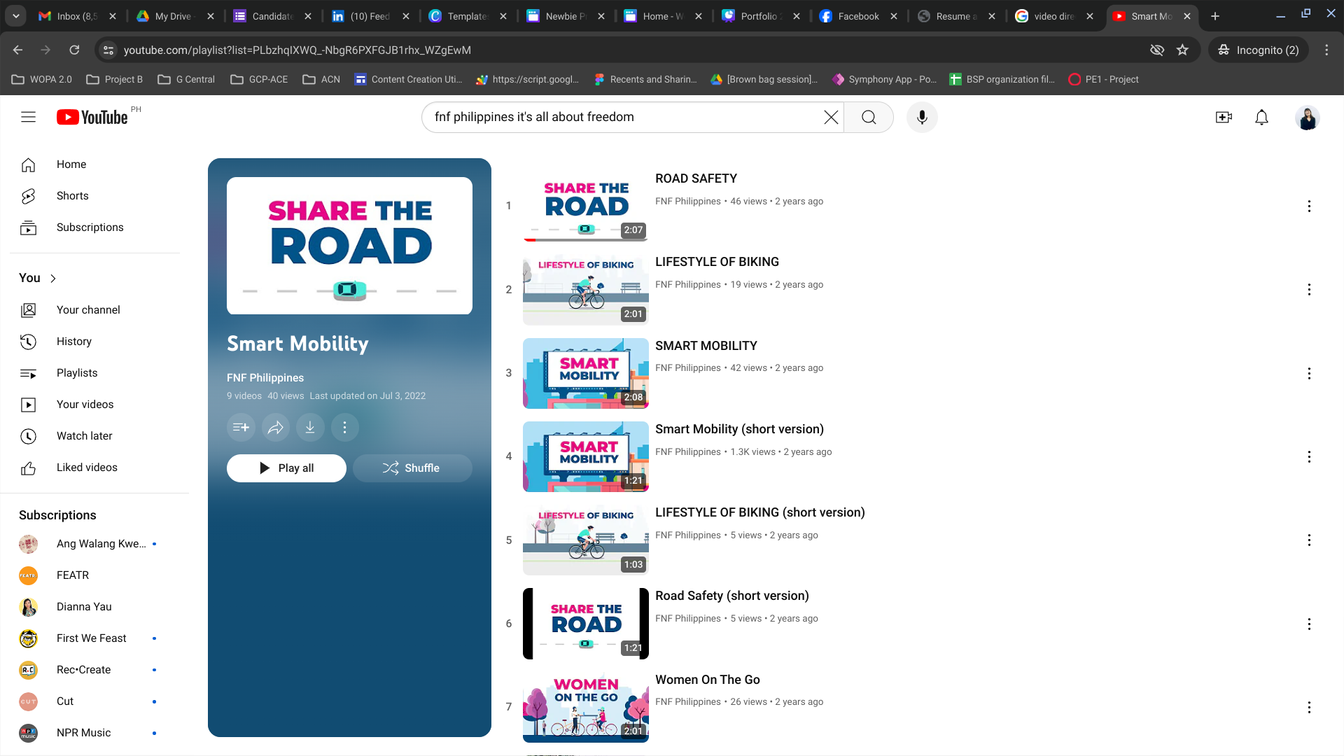Open Your channel in the sidebar
The image size is (1344, 756).
(x=94, y=310)
